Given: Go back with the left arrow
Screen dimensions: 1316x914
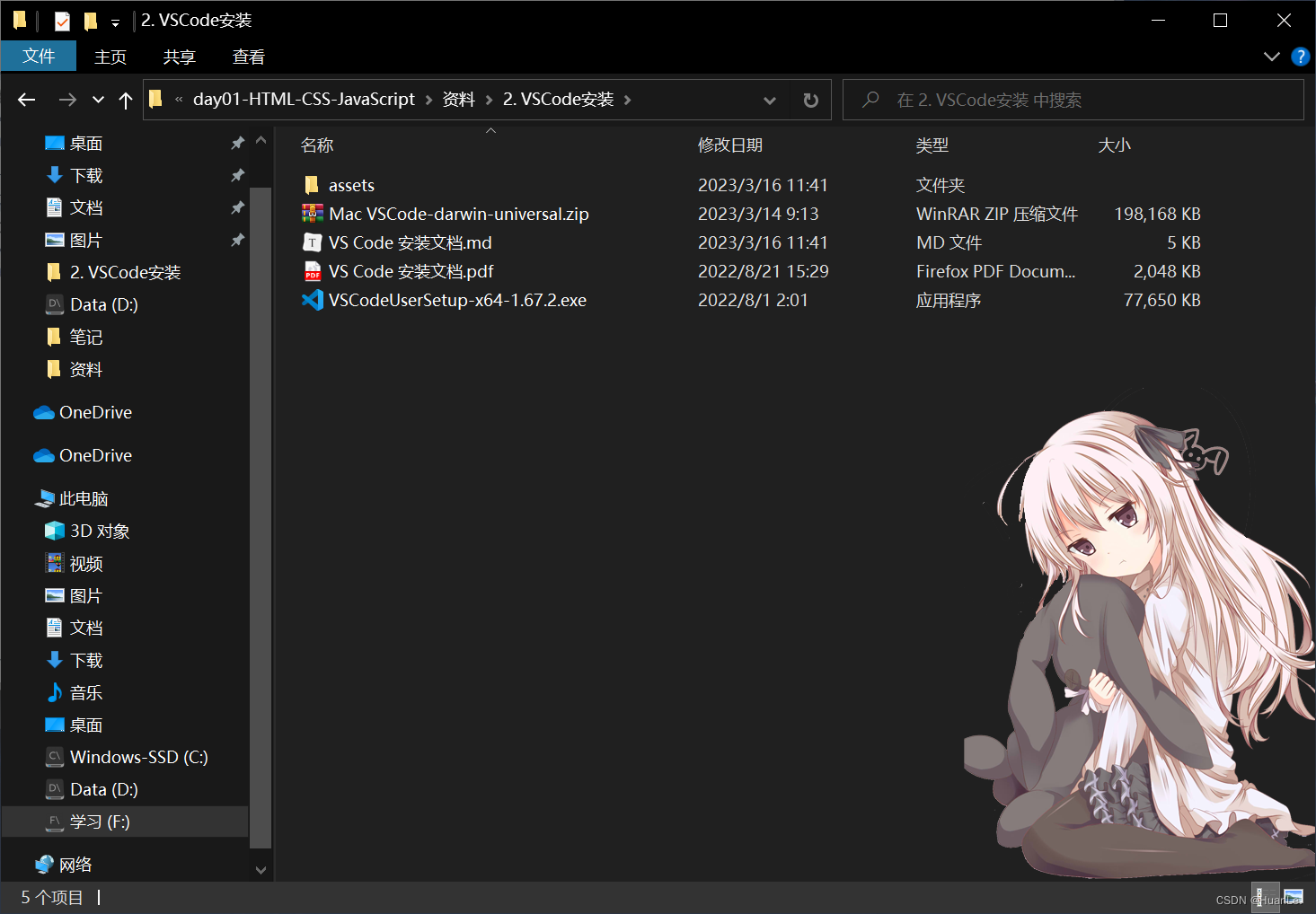Looking at the screenshot, I should tap(27, 100).
